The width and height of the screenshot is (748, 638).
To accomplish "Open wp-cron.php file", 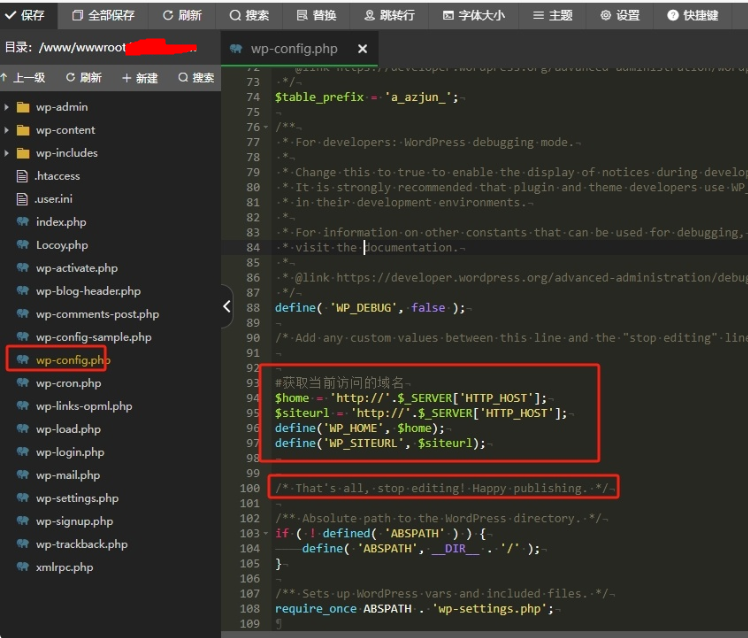I will click(69, 383).
